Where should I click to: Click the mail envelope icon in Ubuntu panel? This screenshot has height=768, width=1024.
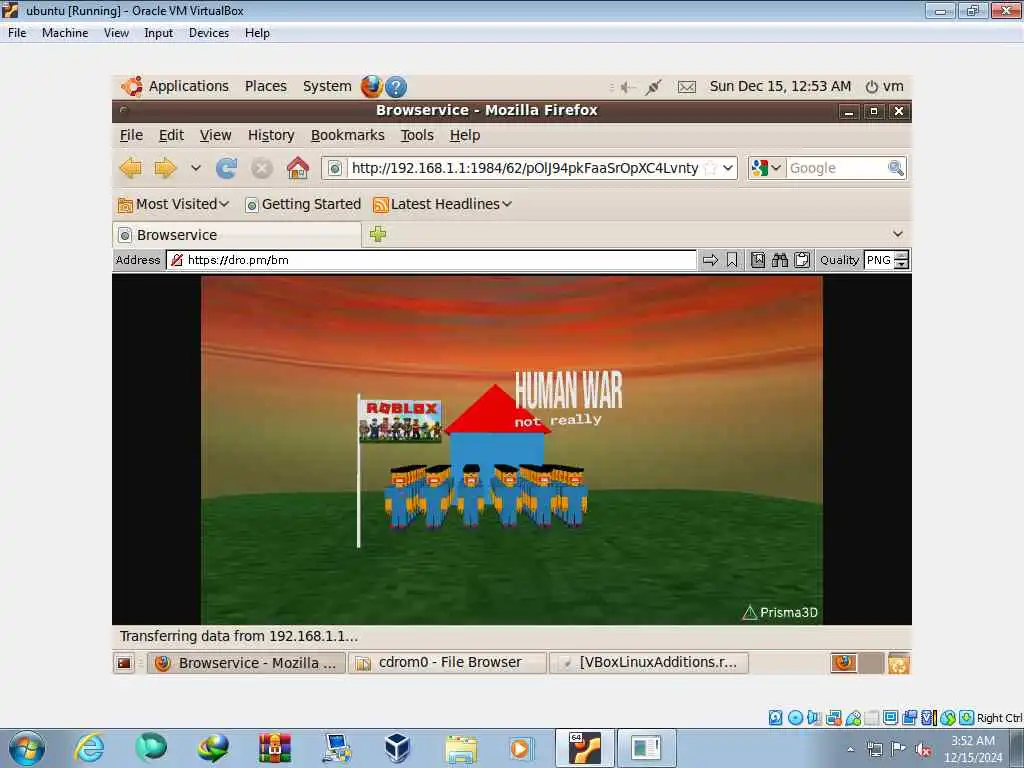pos(686,87)
